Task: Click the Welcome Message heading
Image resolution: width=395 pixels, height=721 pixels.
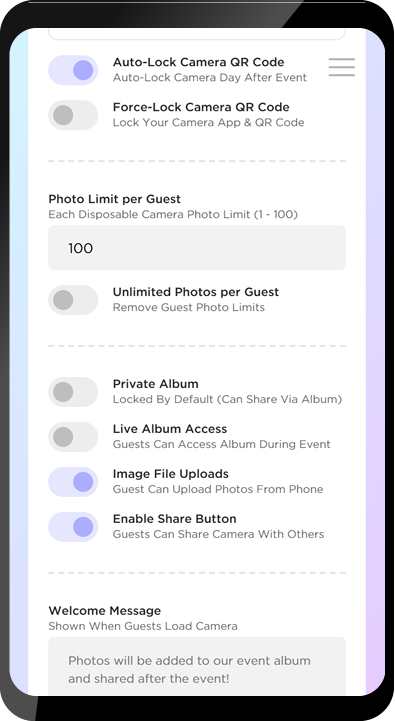Action: pyautogui.click(x=105, y=611)
